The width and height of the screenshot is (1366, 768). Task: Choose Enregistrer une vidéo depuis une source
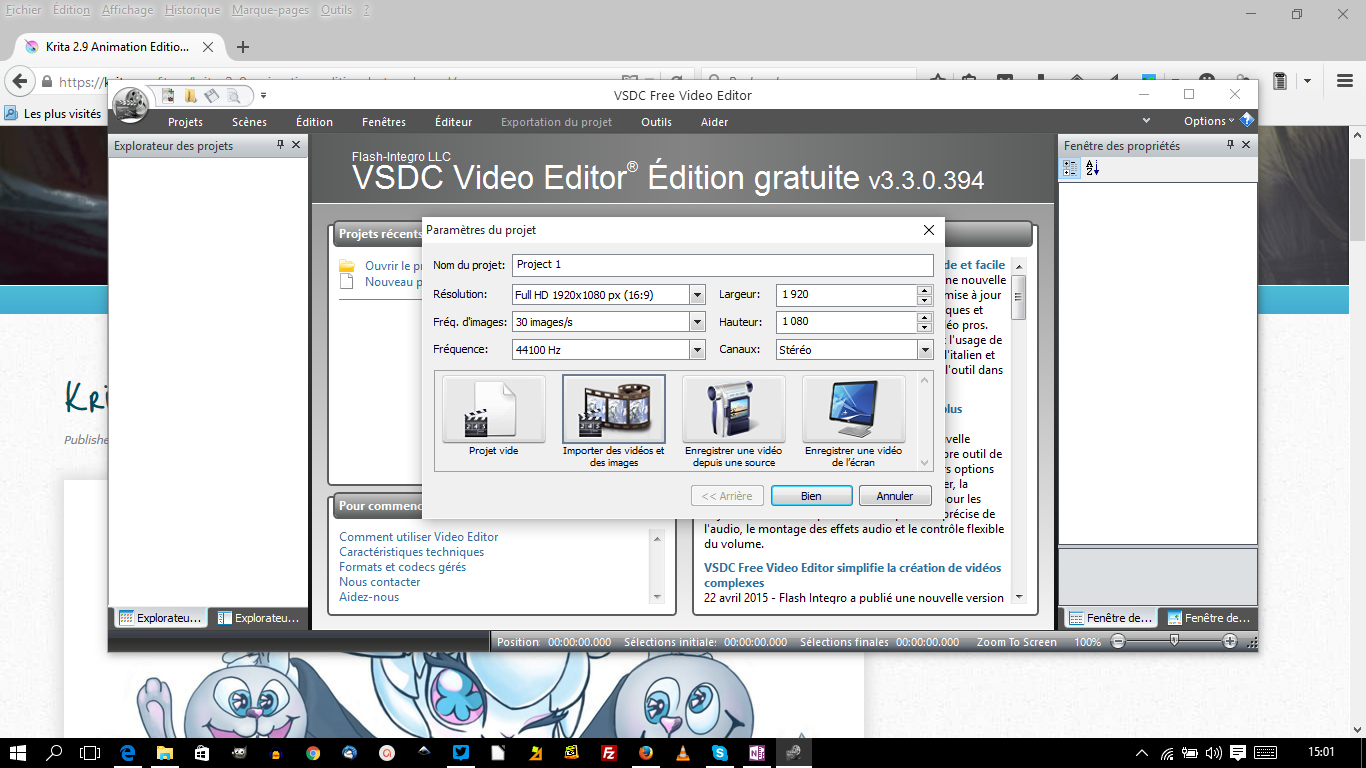click(x=734, y=422)
